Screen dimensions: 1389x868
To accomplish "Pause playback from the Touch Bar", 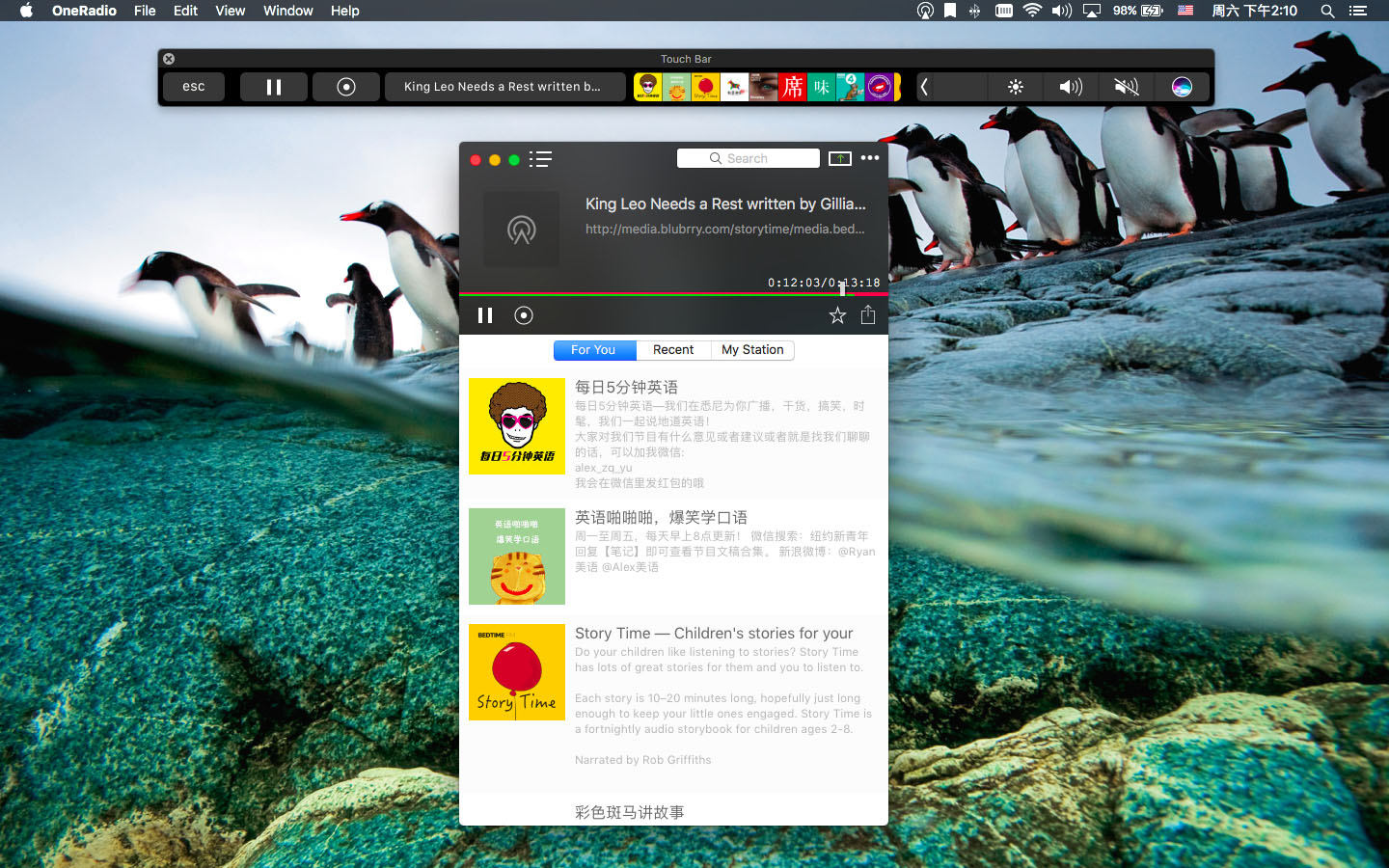I will point(274,87).
